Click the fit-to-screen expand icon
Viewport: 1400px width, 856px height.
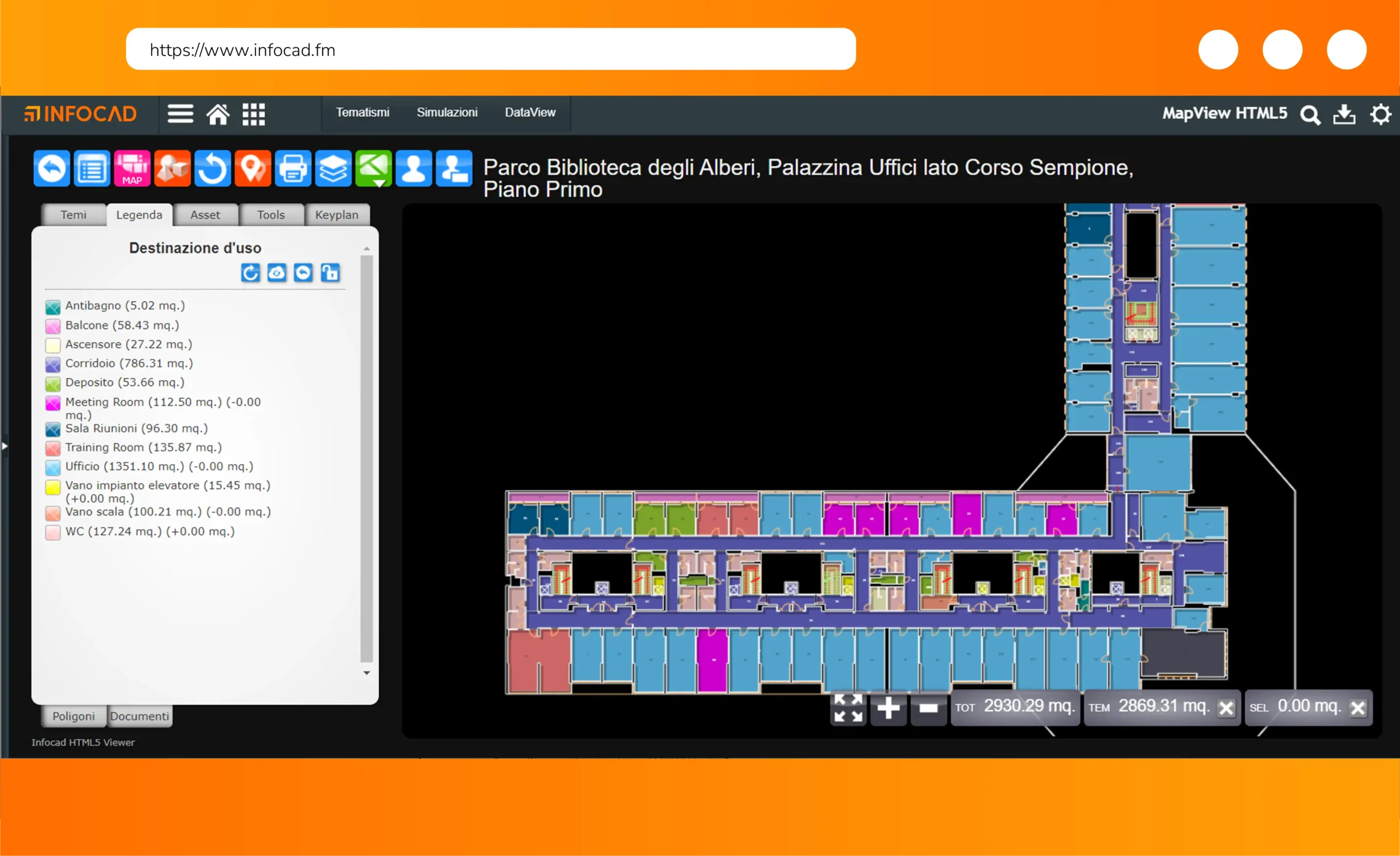848,708
